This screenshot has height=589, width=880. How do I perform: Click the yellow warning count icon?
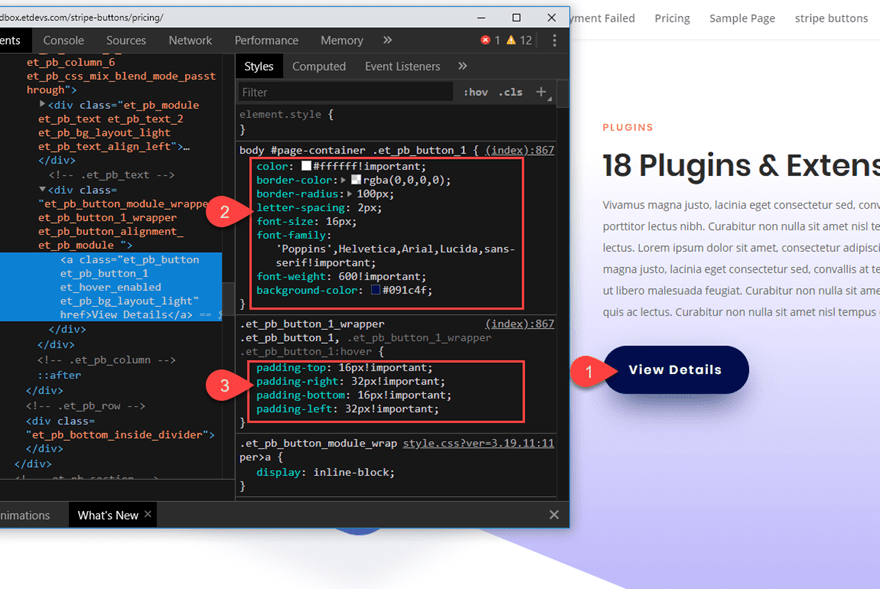tap(511, 40)
